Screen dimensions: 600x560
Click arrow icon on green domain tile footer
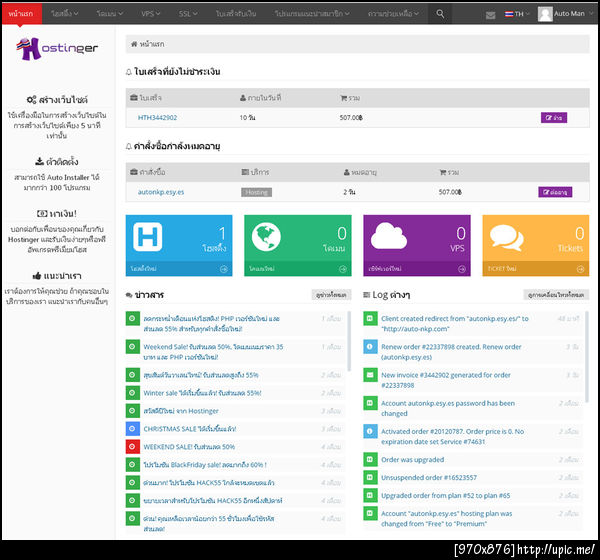pyautogui.click(x=343, y=269)
